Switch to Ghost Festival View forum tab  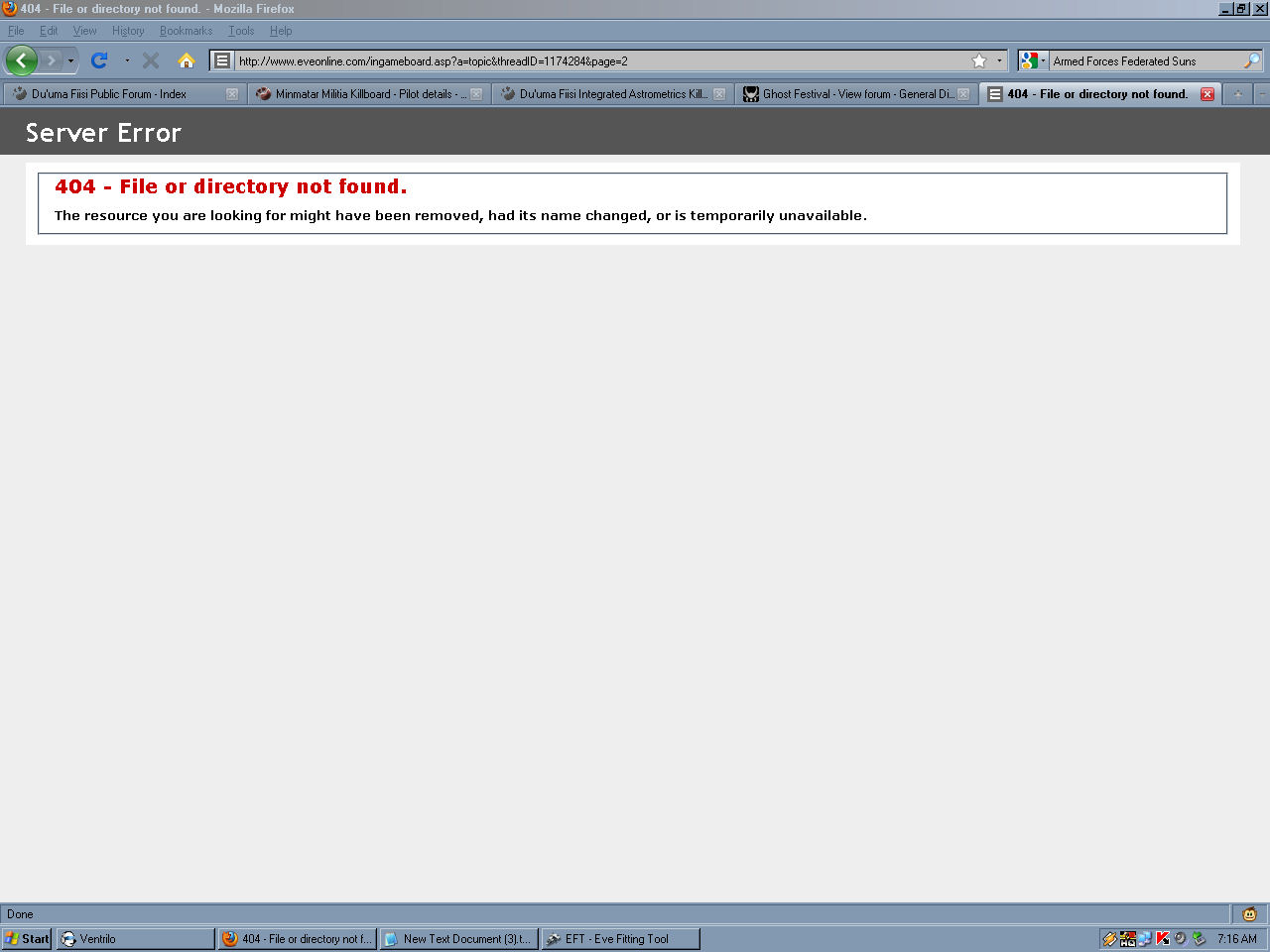pos(855,94)
